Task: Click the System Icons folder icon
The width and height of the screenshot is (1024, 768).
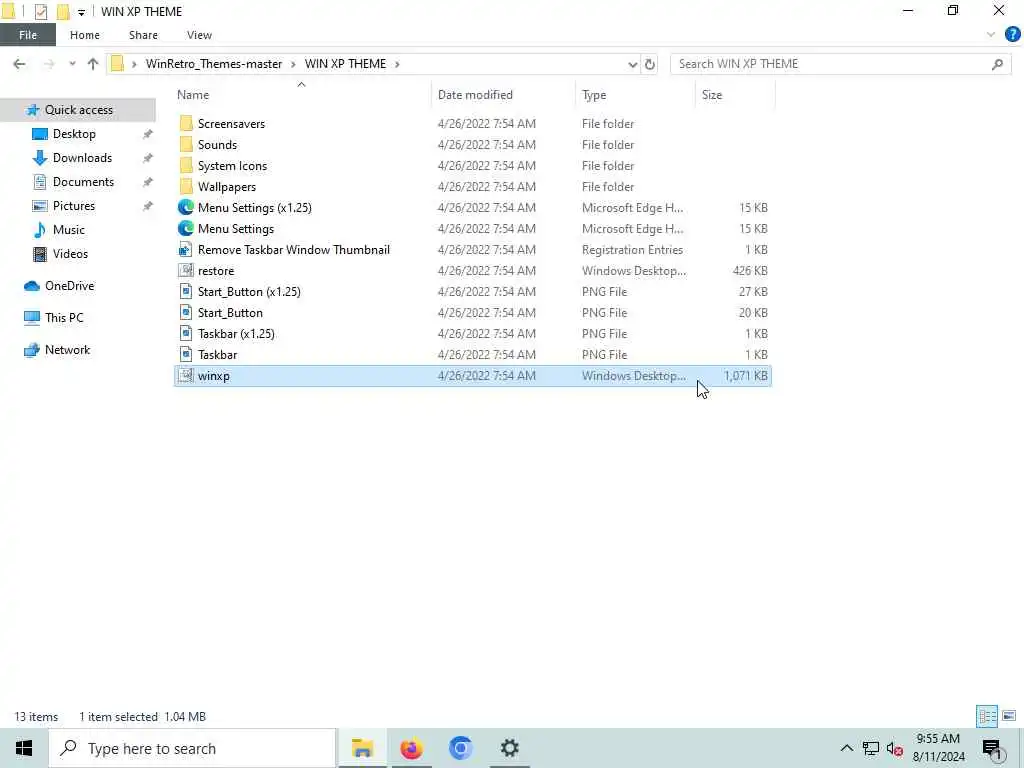Action: click(x=186, y=165)
